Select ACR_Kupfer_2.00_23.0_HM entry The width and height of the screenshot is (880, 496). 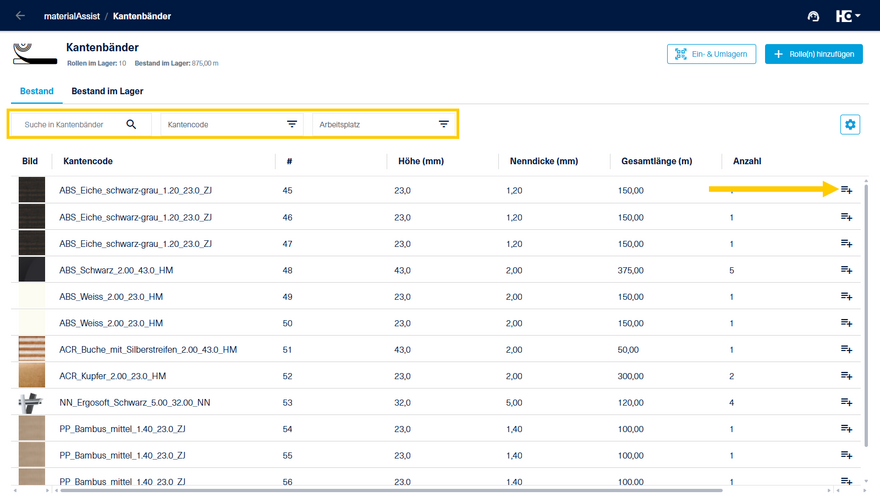[113, 376]
